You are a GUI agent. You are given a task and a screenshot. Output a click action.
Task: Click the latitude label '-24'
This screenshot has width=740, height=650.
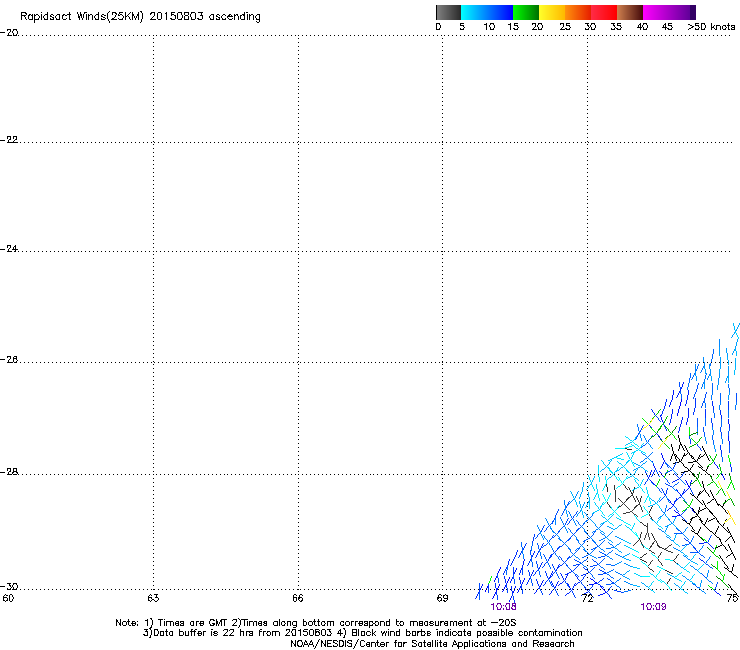coord(9,249)
